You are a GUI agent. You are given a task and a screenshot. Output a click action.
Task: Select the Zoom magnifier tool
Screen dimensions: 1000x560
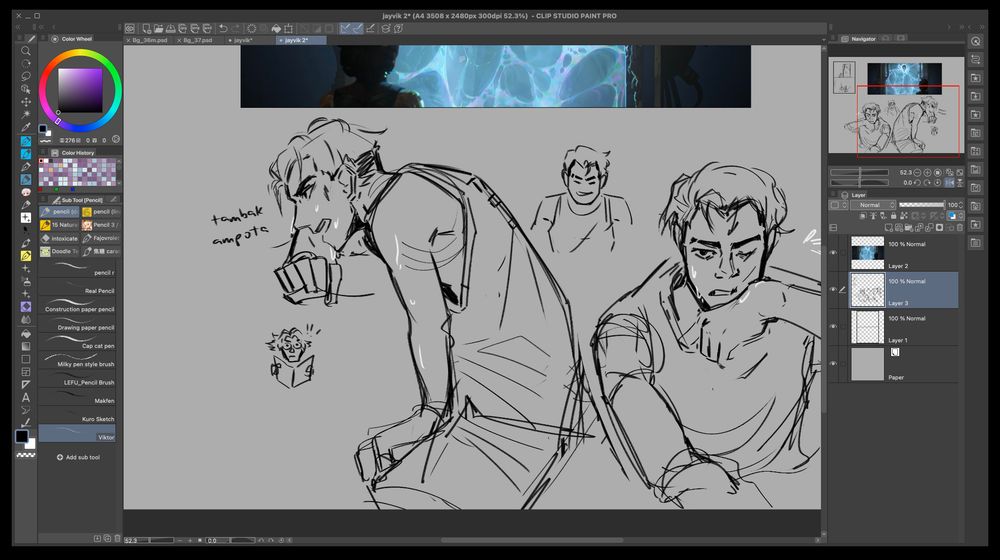coord(26,51)
